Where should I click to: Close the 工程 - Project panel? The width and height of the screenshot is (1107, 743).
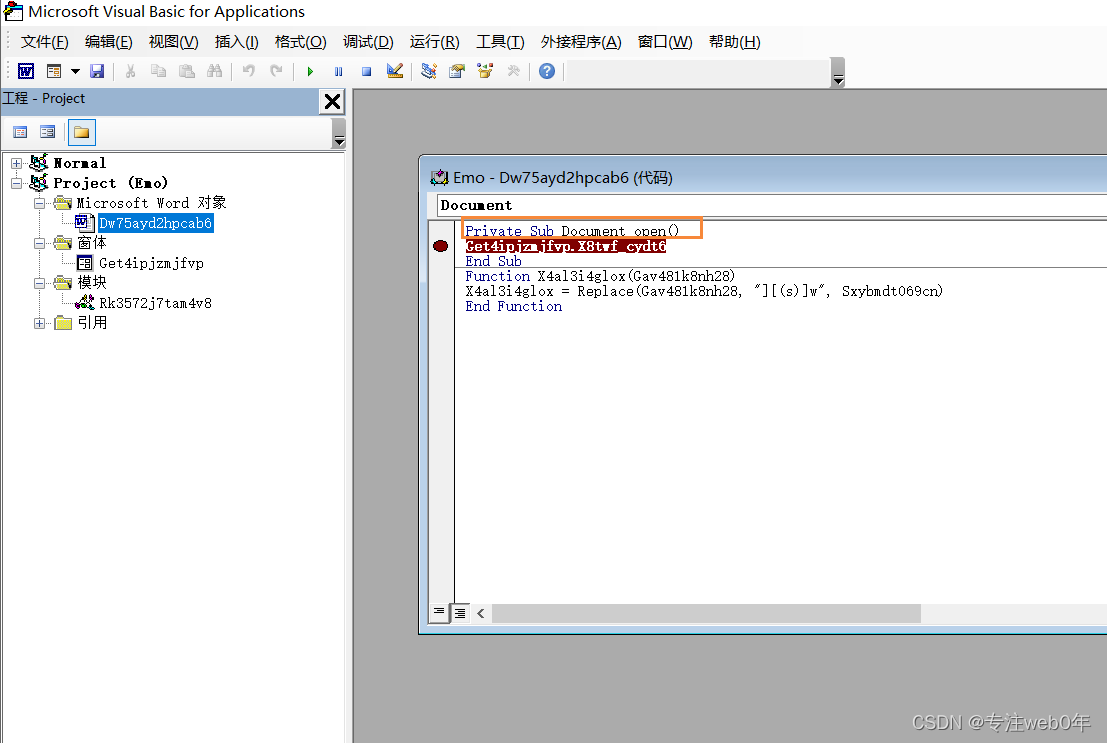pos(332,102)
